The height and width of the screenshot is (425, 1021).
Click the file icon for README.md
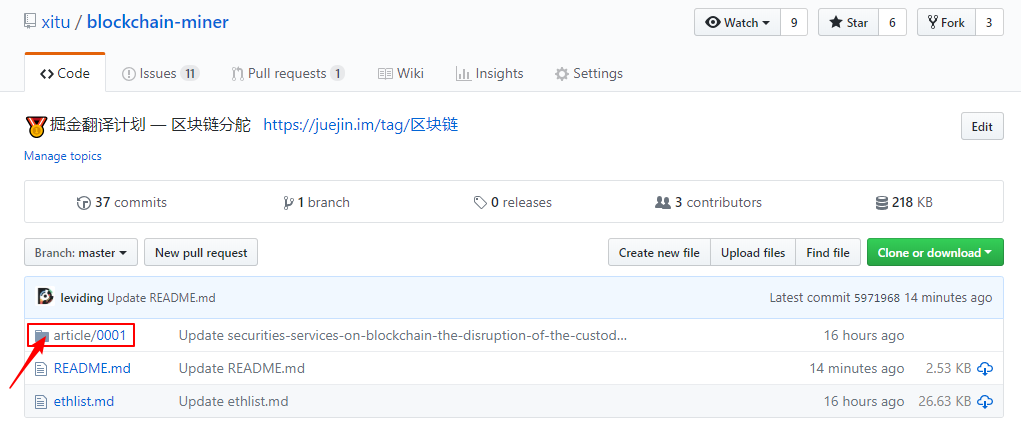[x=41, y=369]
